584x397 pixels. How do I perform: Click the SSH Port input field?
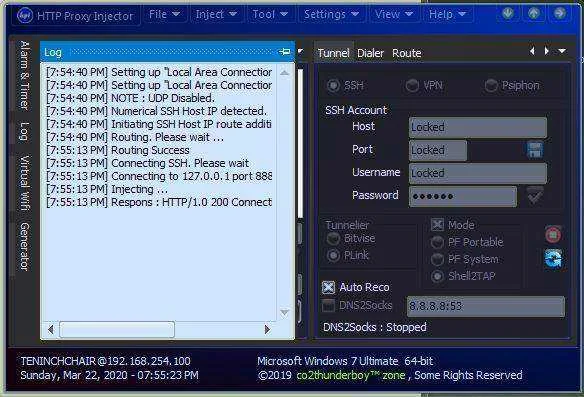pyautogui.click(x=438, y=150)
